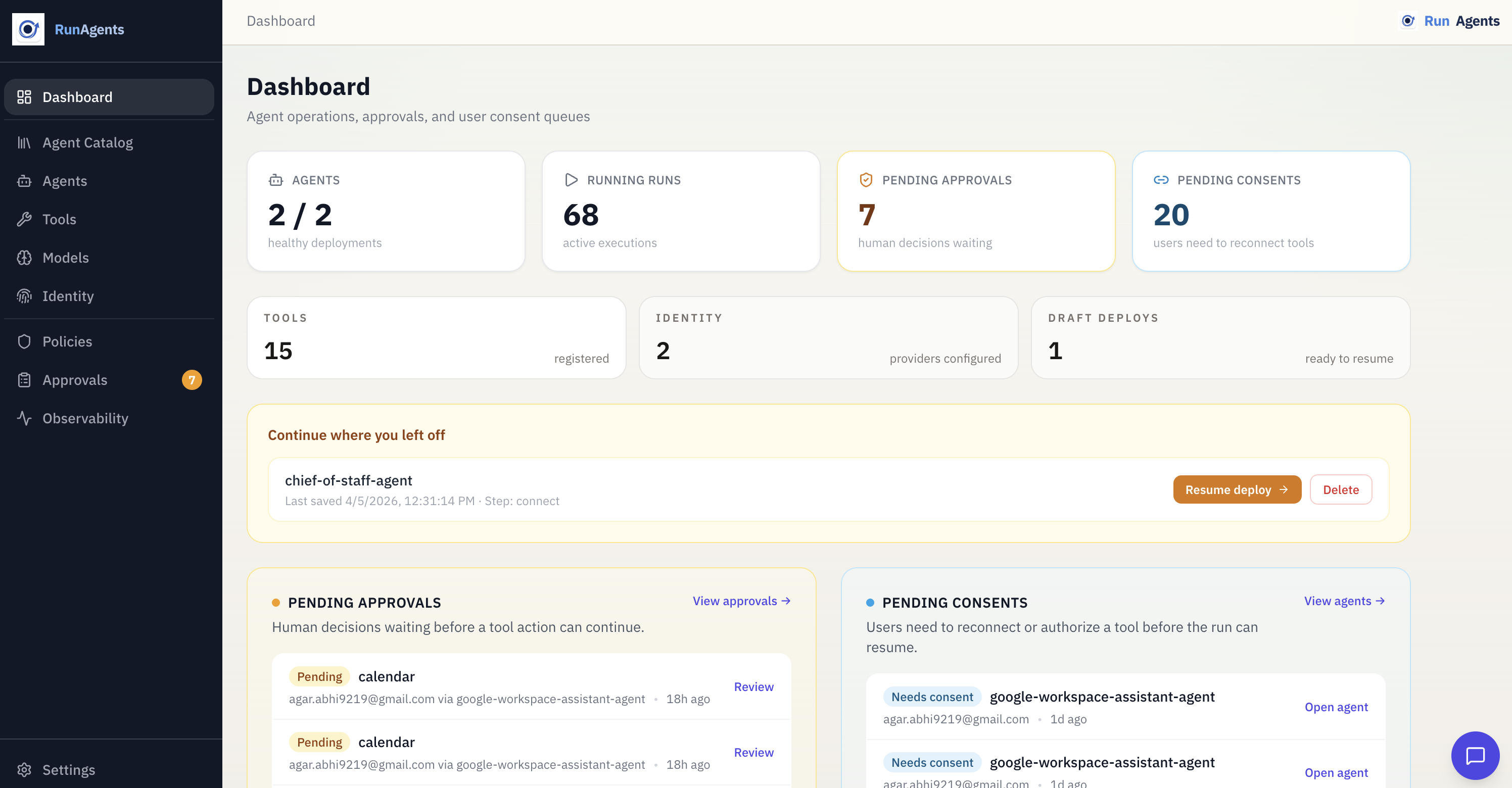Review the first pending calendar approval

click(753, 686)
